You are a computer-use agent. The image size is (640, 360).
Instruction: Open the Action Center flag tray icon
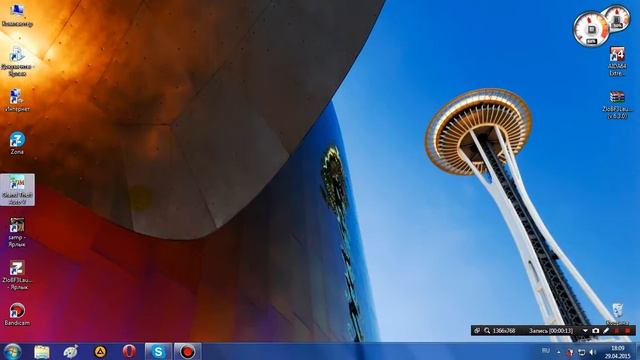coord(570,352)
